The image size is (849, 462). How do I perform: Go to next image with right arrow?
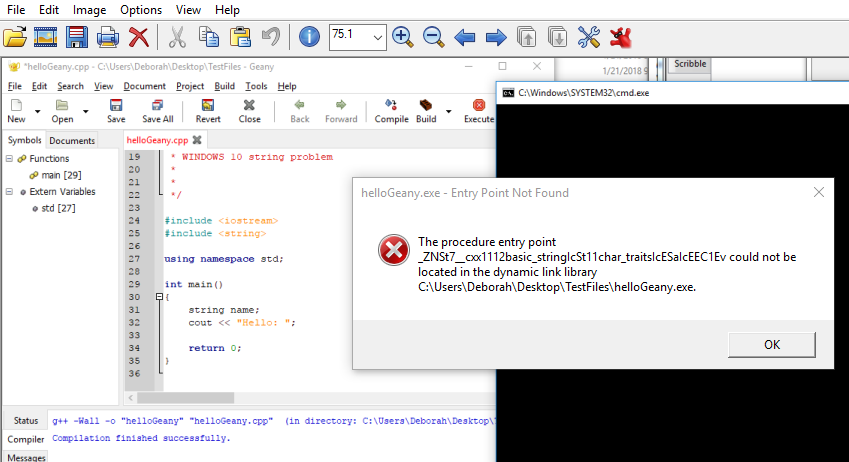tap(495, 37)
